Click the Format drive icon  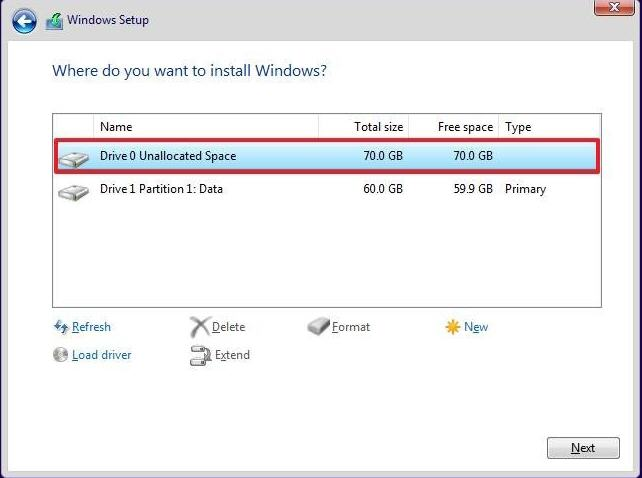(x=319, y=326)
